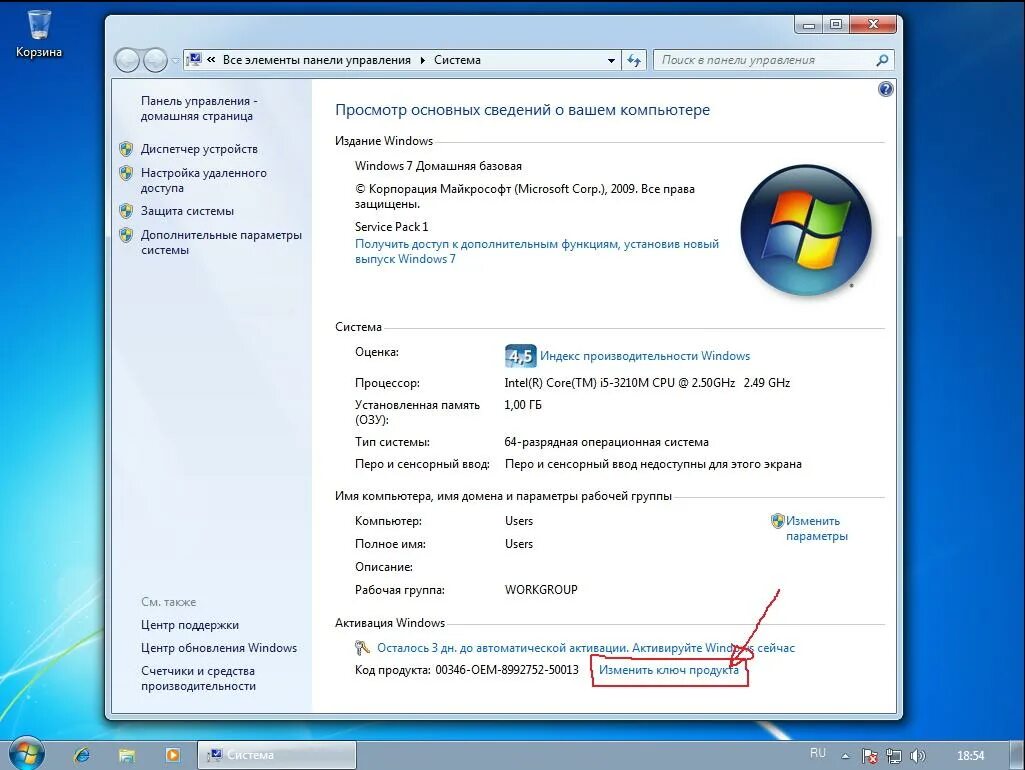This screenshot has height=770, width=1025.
Task: Show hidden tray icons arrow
Action: tap(845, 756)
